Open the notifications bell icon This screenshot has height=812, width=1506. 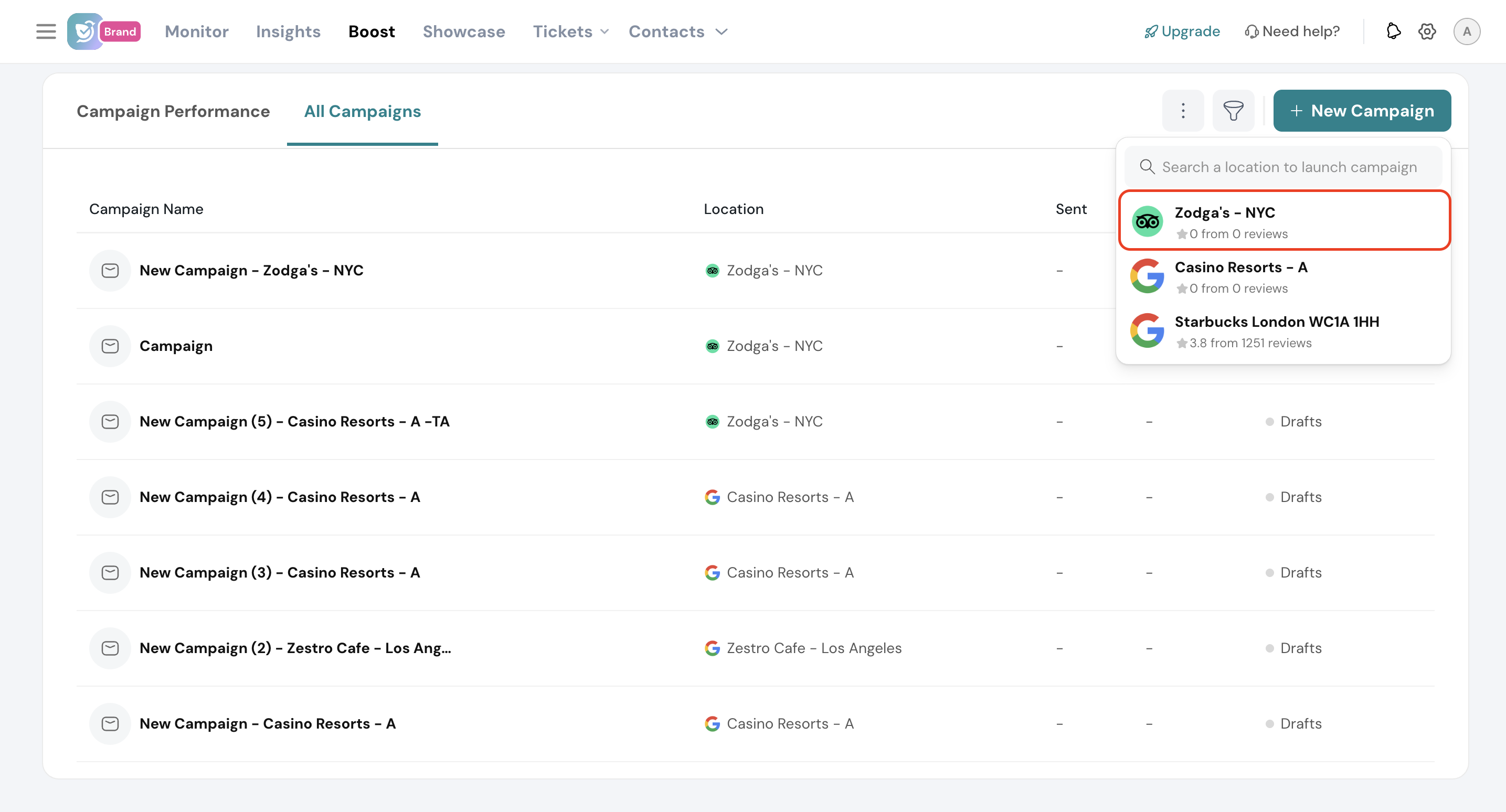[1393, 31]
